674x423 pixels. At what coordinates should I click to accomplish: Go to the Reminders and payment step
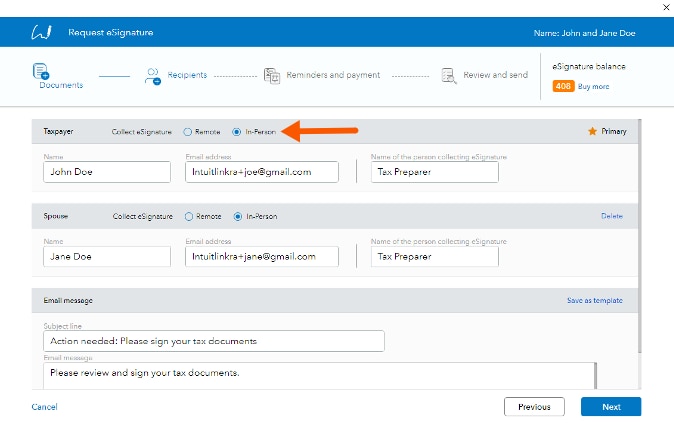pos(333,75)
